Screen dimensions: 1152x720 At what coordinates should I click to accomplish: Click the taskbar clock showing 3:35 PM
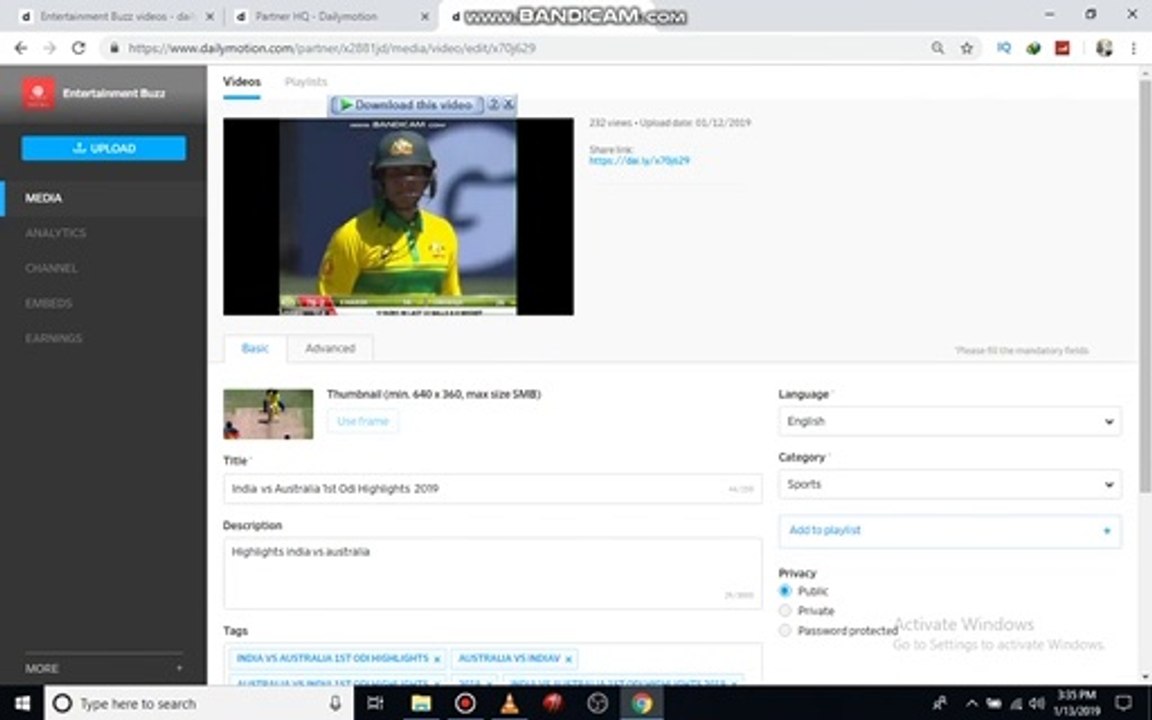point(1077,703)
